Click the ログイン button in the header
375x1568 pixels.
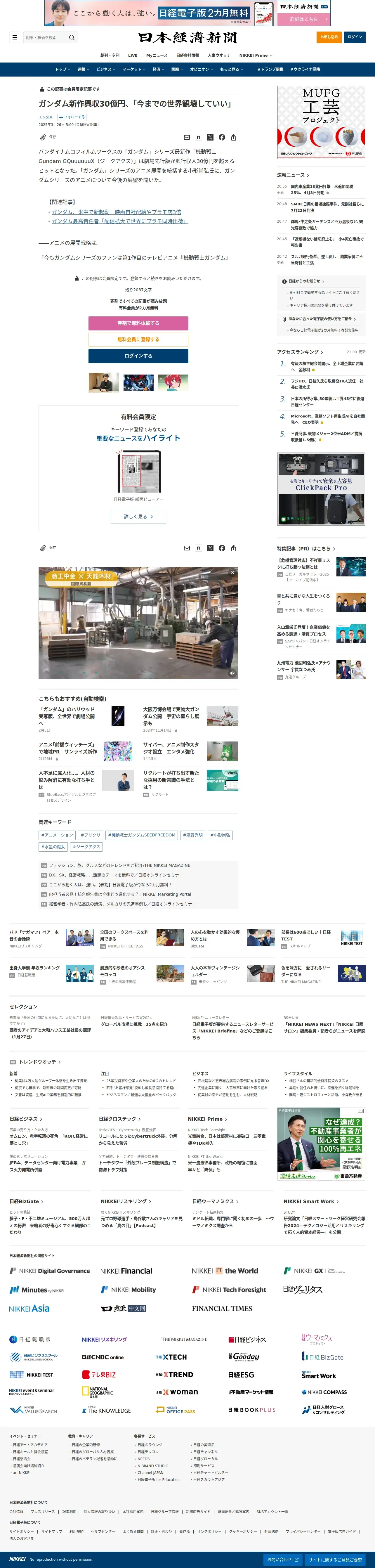[x=355, y=37]
